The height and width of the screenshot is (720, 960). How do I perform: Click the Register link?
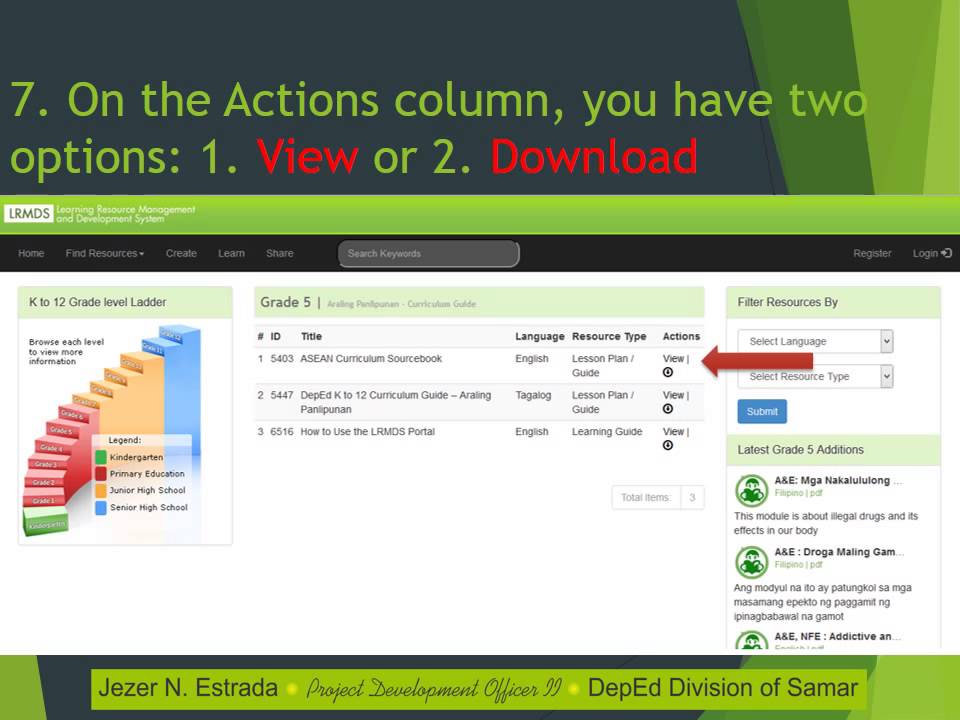[872, 253]
